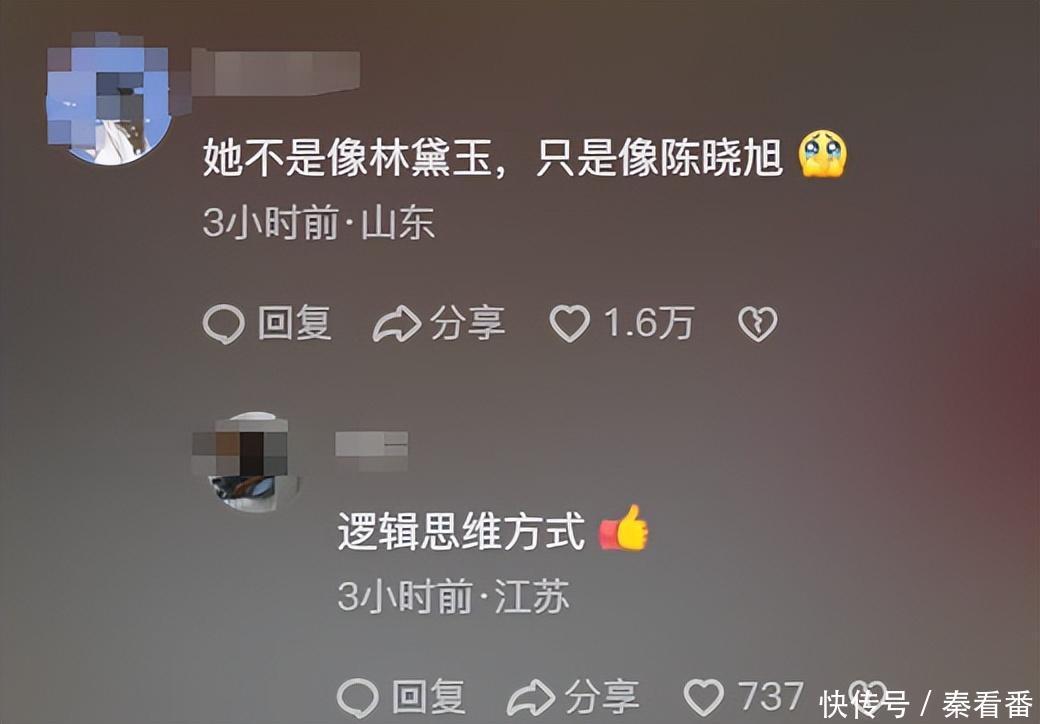The width and height of the screenshot is (1040, 724).
Task: Click the share arrow icon under 山东 comment
Action: [x=397, y=324]
